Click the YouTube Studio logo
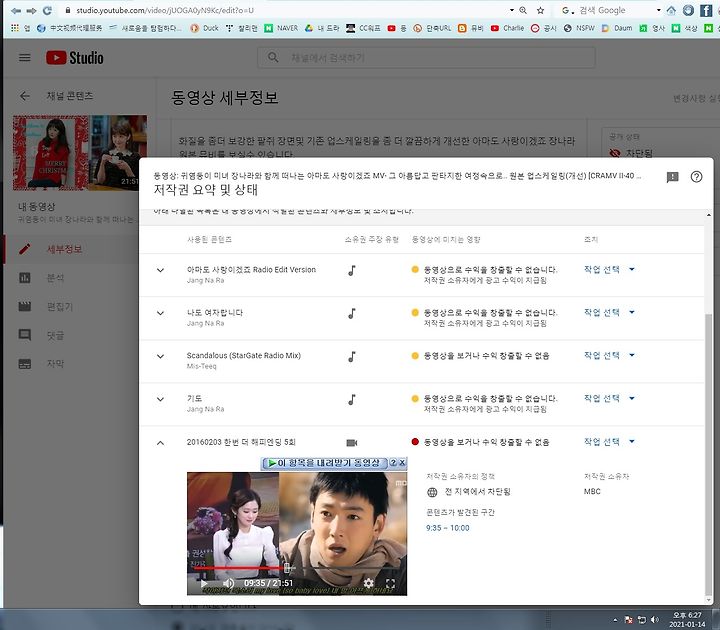This screenshot has width=720, height=630. click(74, 58)
